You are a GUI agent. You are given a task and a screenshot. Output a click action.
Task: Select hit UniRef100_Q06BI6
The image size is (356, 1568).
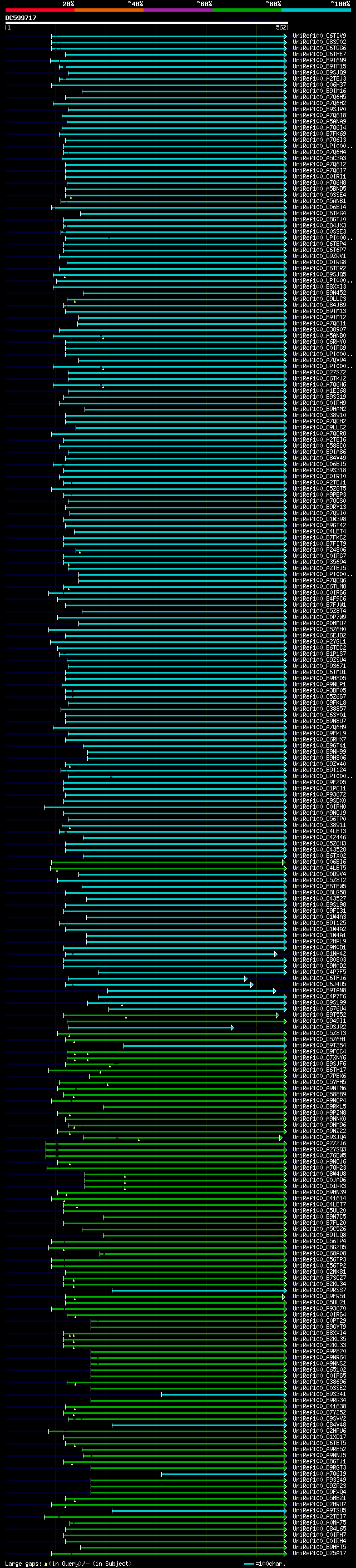[x=319, y=862]
